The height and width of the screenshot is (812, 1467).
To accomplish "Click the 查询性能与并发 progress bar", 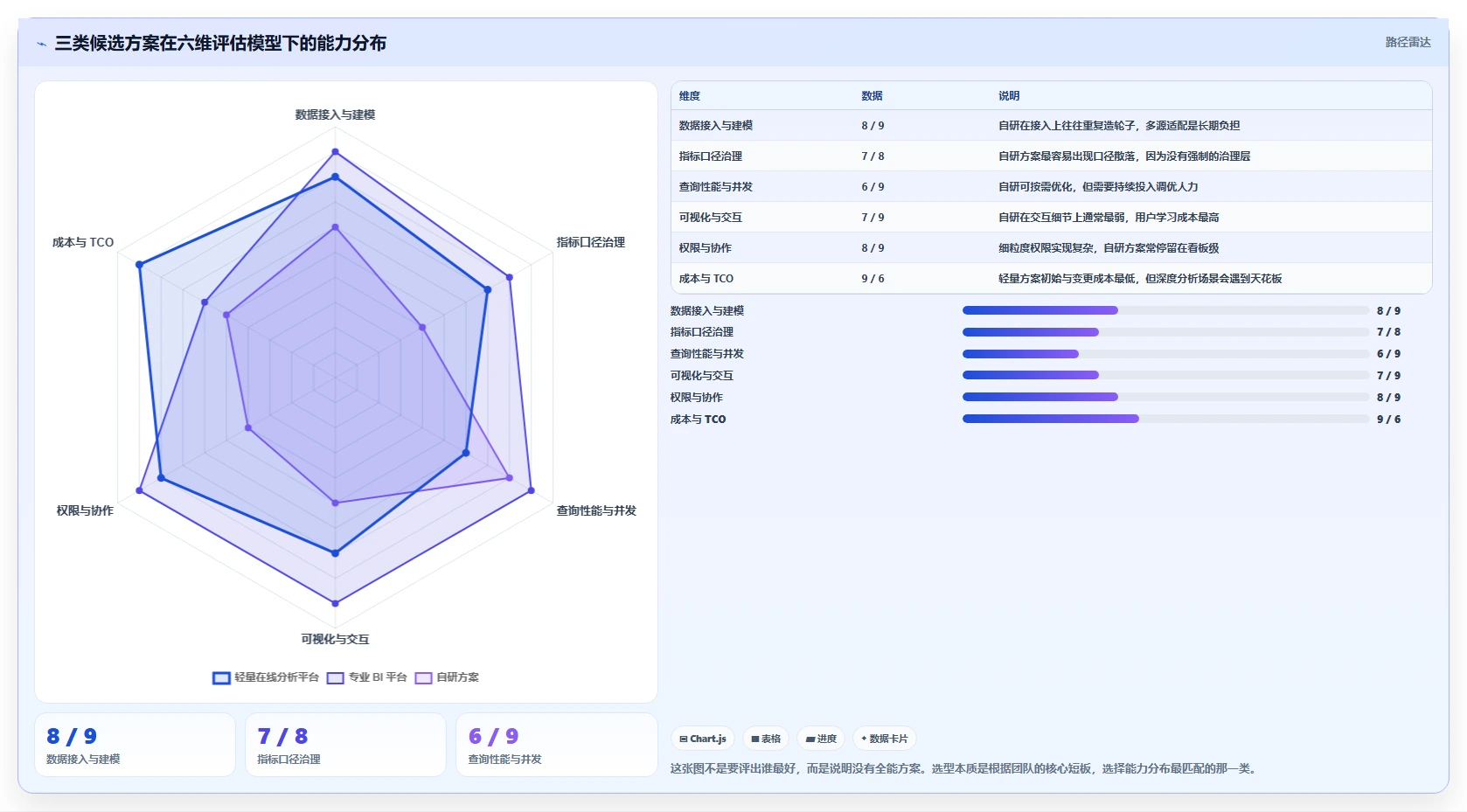I will (1165, 354).
